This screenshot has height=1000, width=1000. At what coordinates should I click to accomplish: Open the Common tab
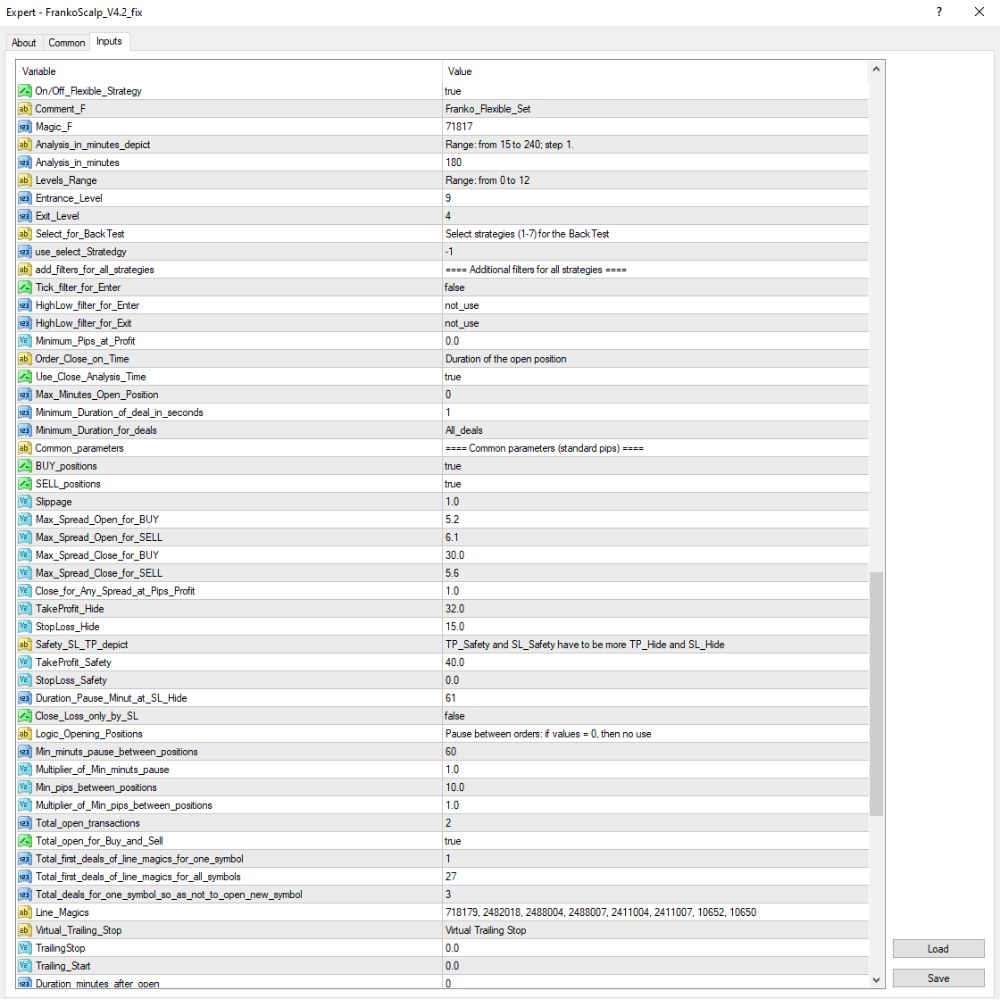click(x=66, y=42)
